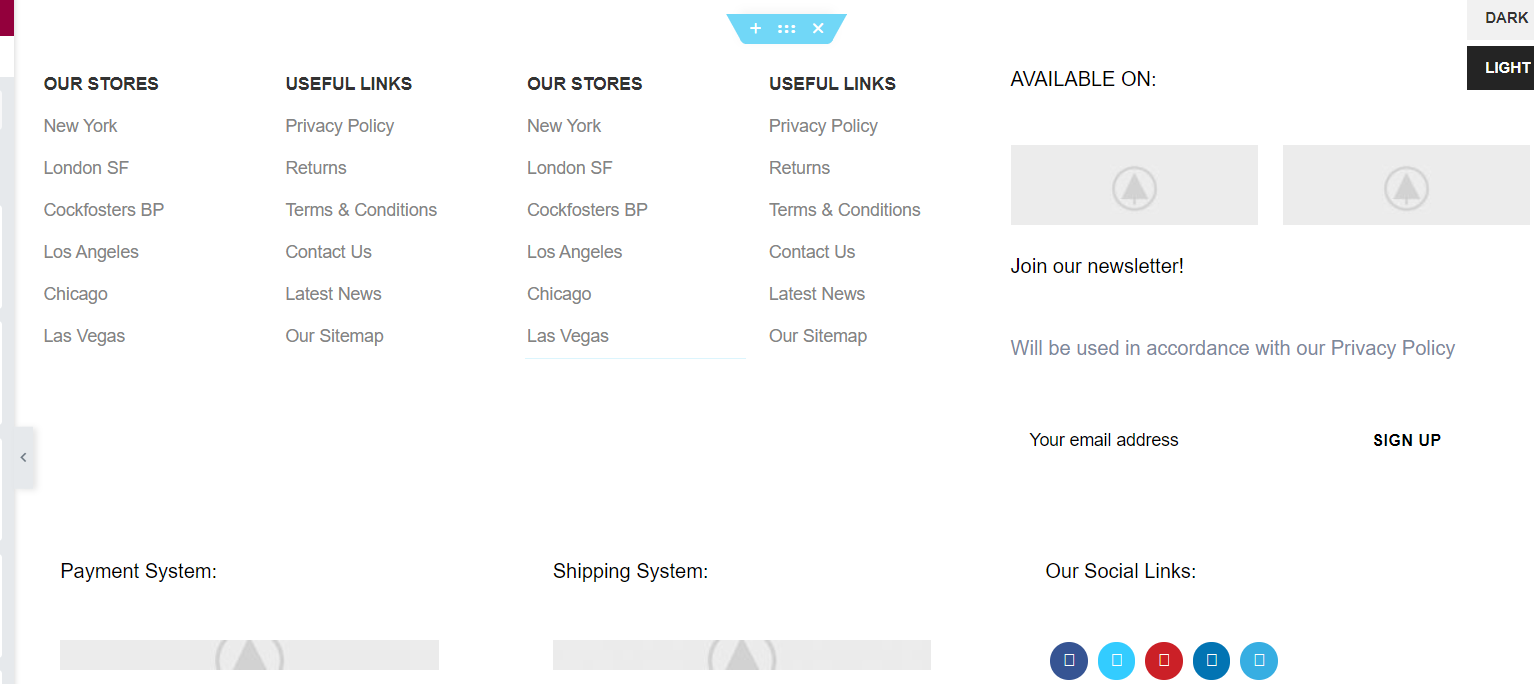Click the section drag handle dots icon
The height and width of the screenshot is (684, 1534).
pyautogui.click(x=787, y=29)
